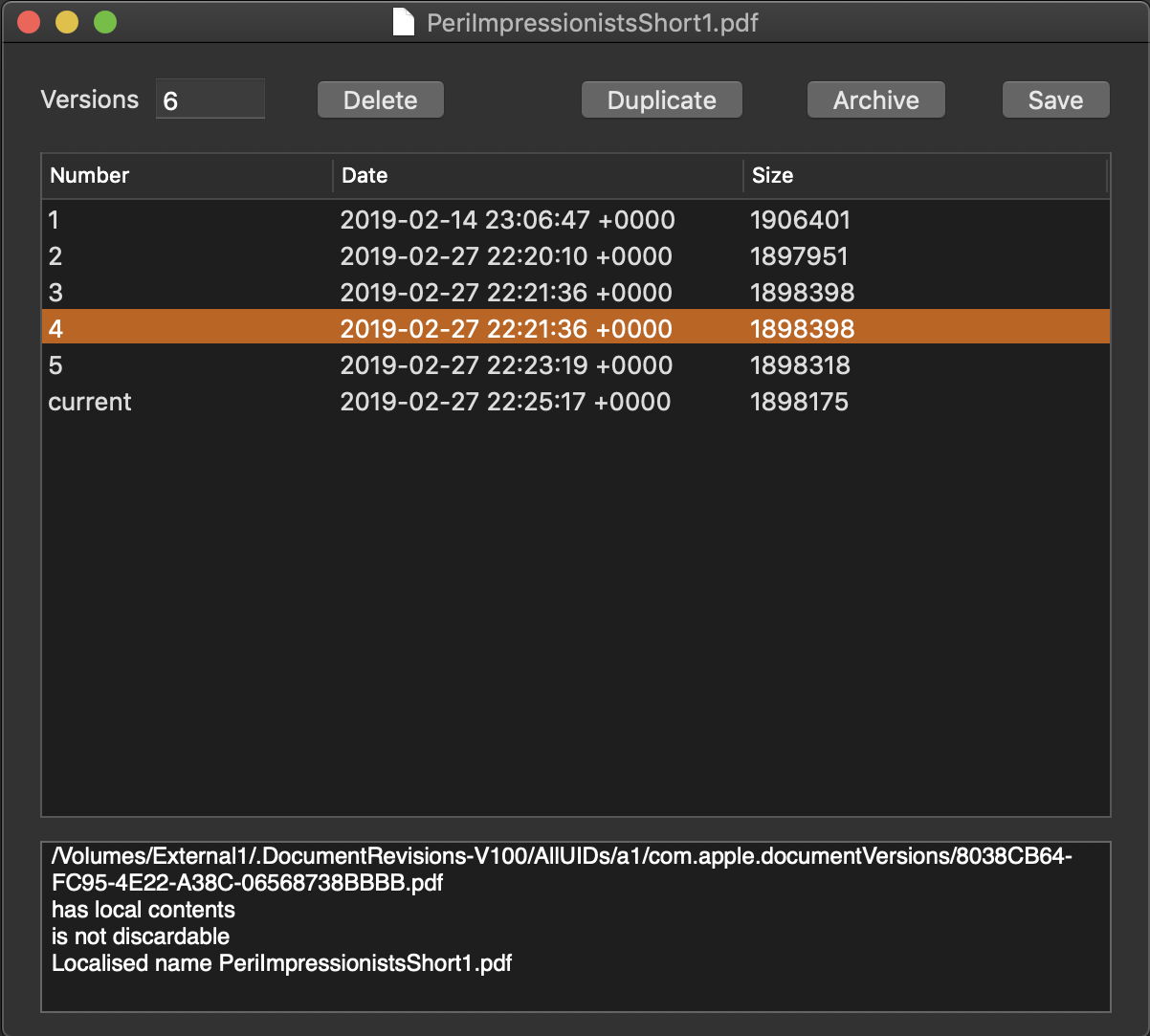Click the Duplicate button
The height and width of the screenshot is (1036, 1150).
pyautogui.click(x=662, y=99)
